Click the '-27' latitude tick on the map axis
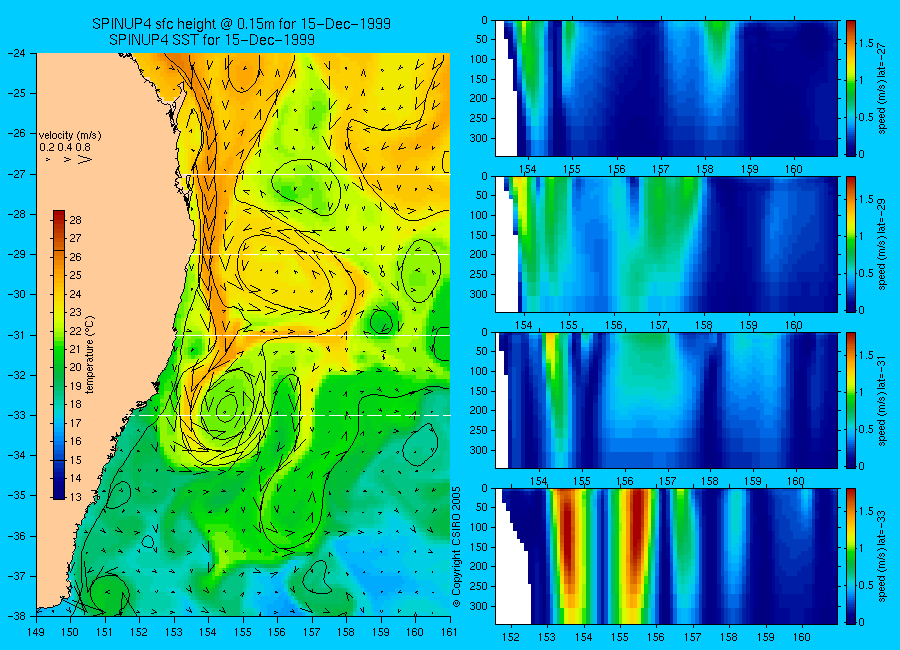The height and width of the screenshot is (650, 900). (17, 173)
